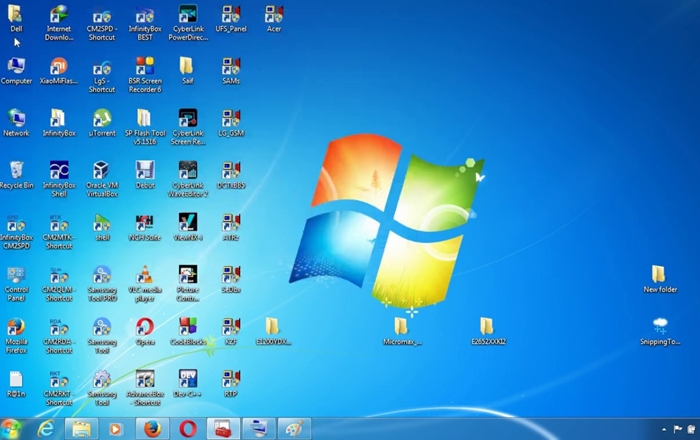Viewport: 700px width, 440px height.
Task: Open the Dell folder on desktop
Action: tap(16, 19)
